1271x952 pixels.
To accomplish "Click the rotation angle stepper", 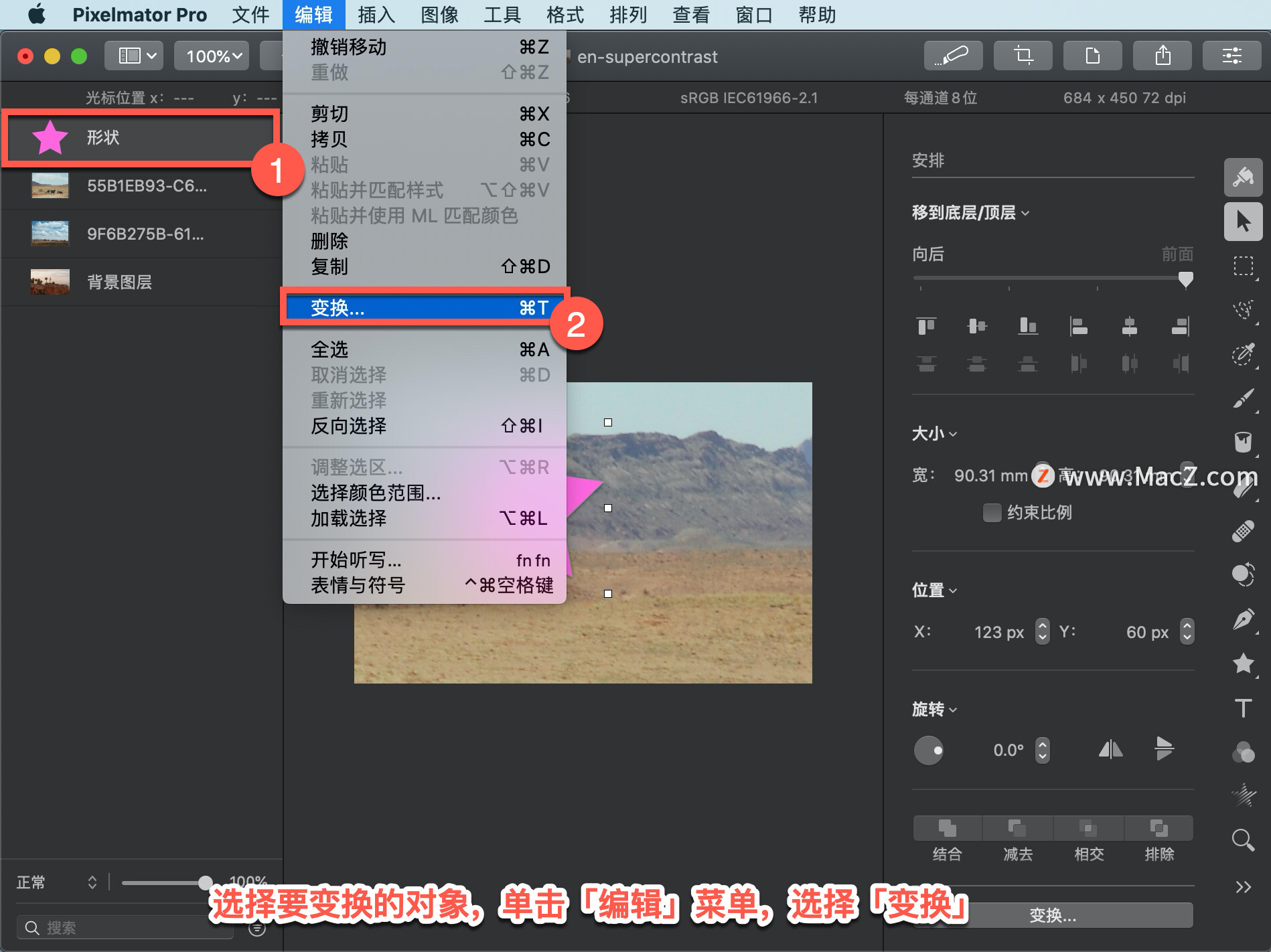I will [x=1042, y=750].
